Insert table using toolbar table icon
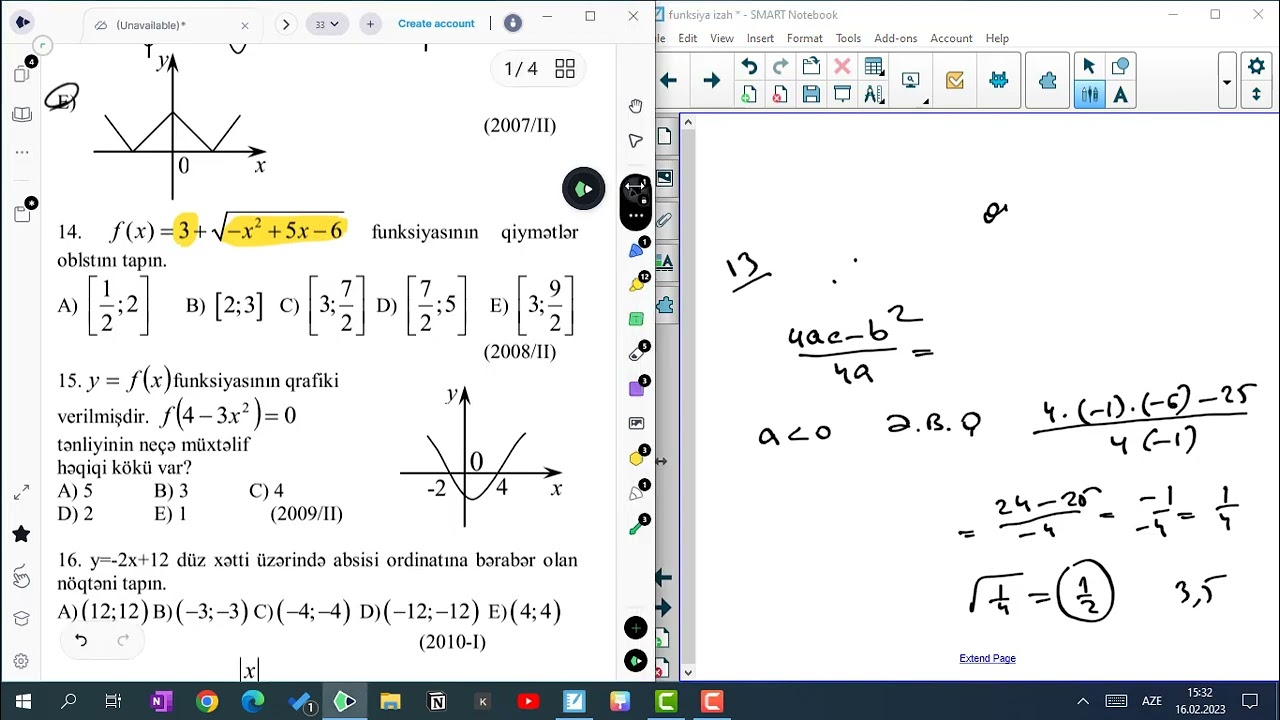This screenshot has width=1280, height=720. (x=873, y=67)
